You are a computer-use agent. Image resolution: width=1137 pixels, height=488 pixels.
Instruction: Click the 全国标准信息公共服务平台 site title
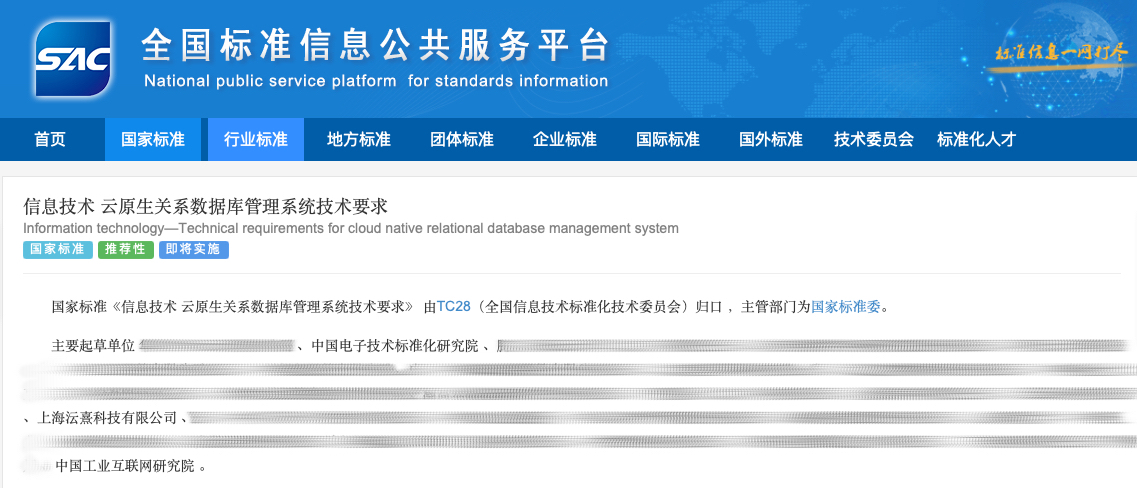(x=375, y=45)
